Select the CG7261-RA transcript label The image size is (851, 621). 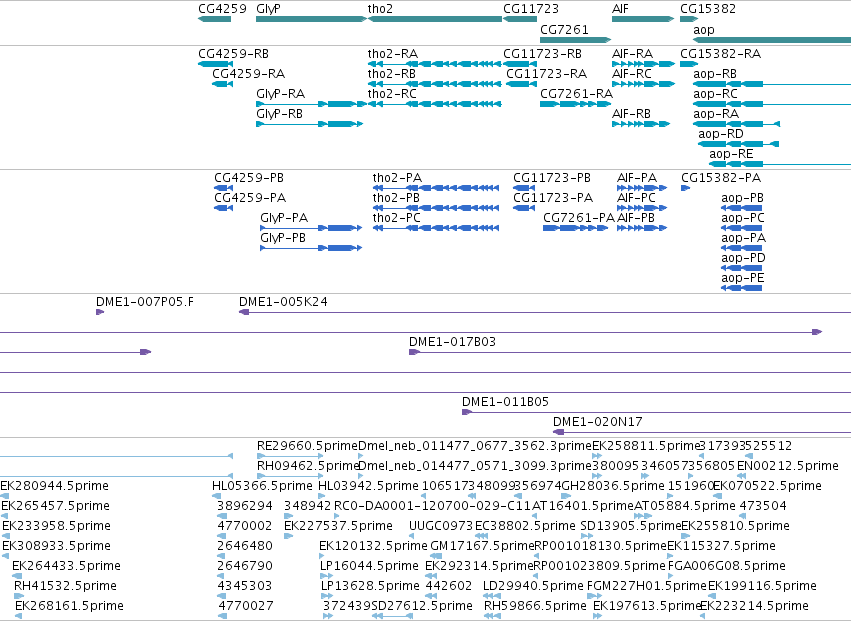(x=576, y=94)
